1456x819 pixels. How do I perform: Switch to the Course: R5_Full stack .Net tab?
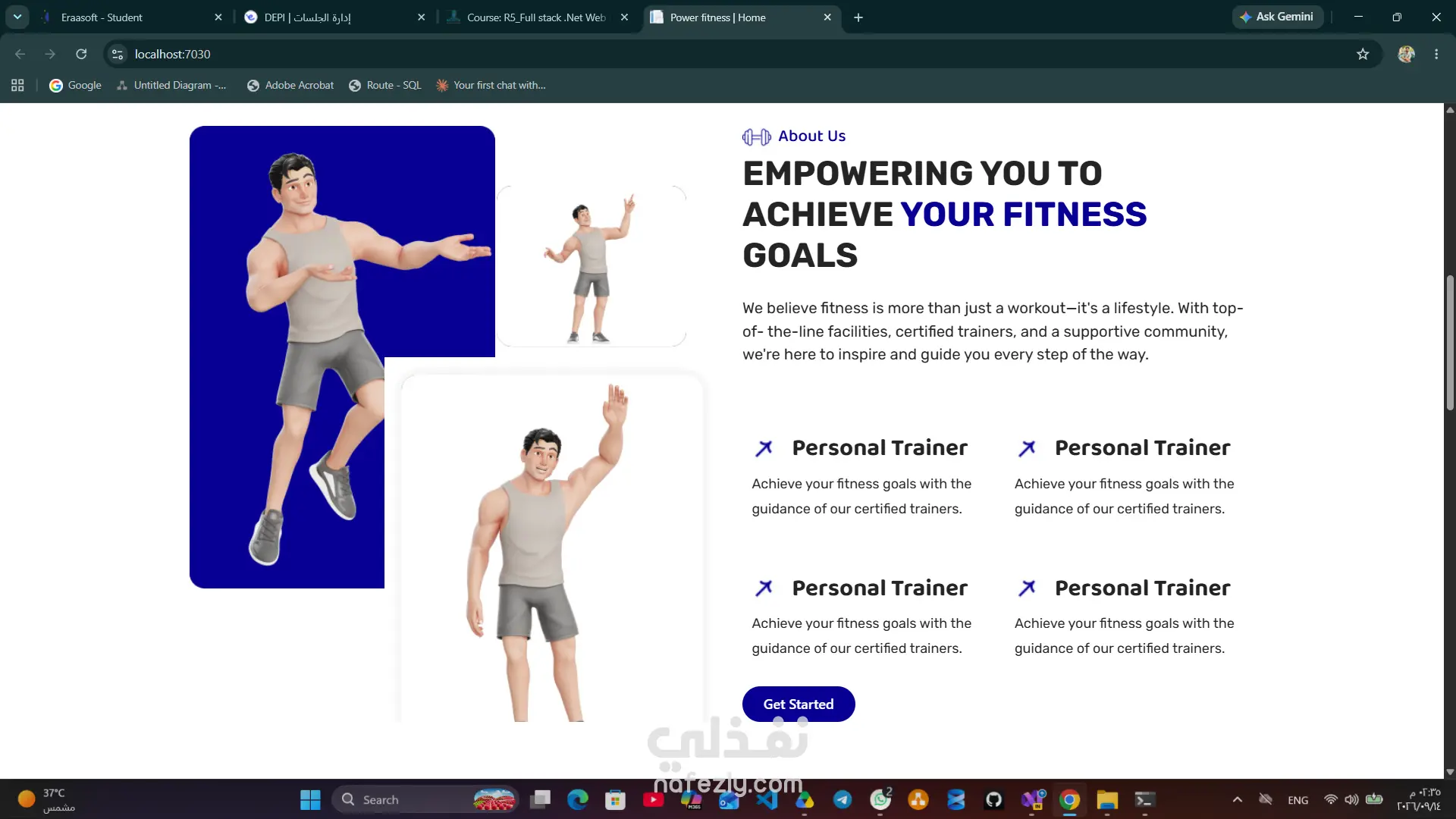click(538, 17)
